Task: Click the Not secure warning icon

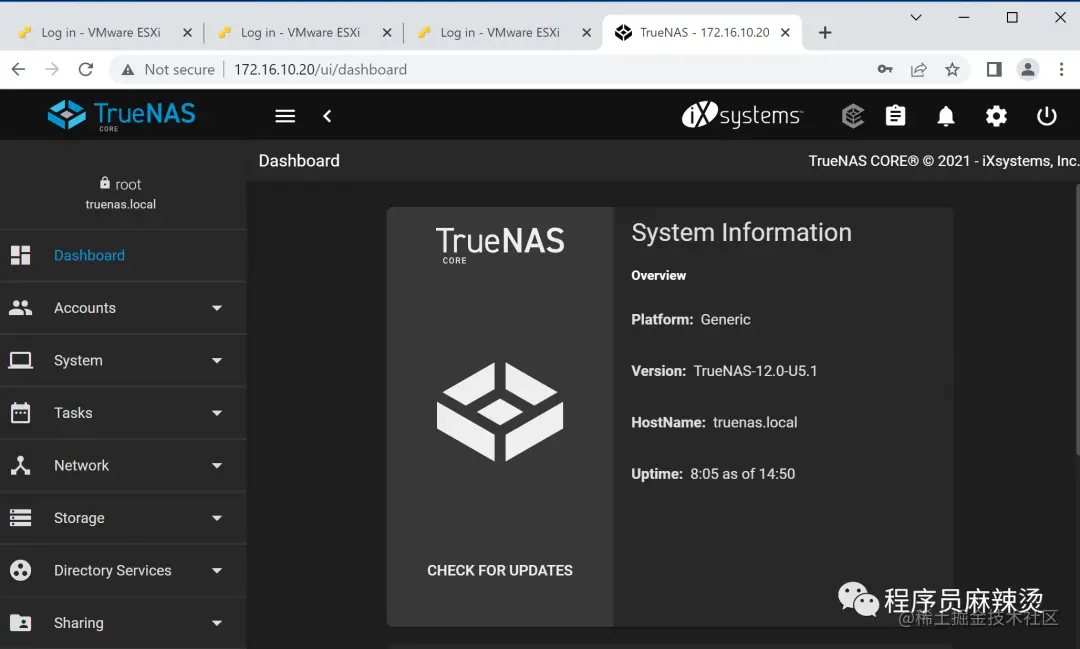Action: point(127,70)
